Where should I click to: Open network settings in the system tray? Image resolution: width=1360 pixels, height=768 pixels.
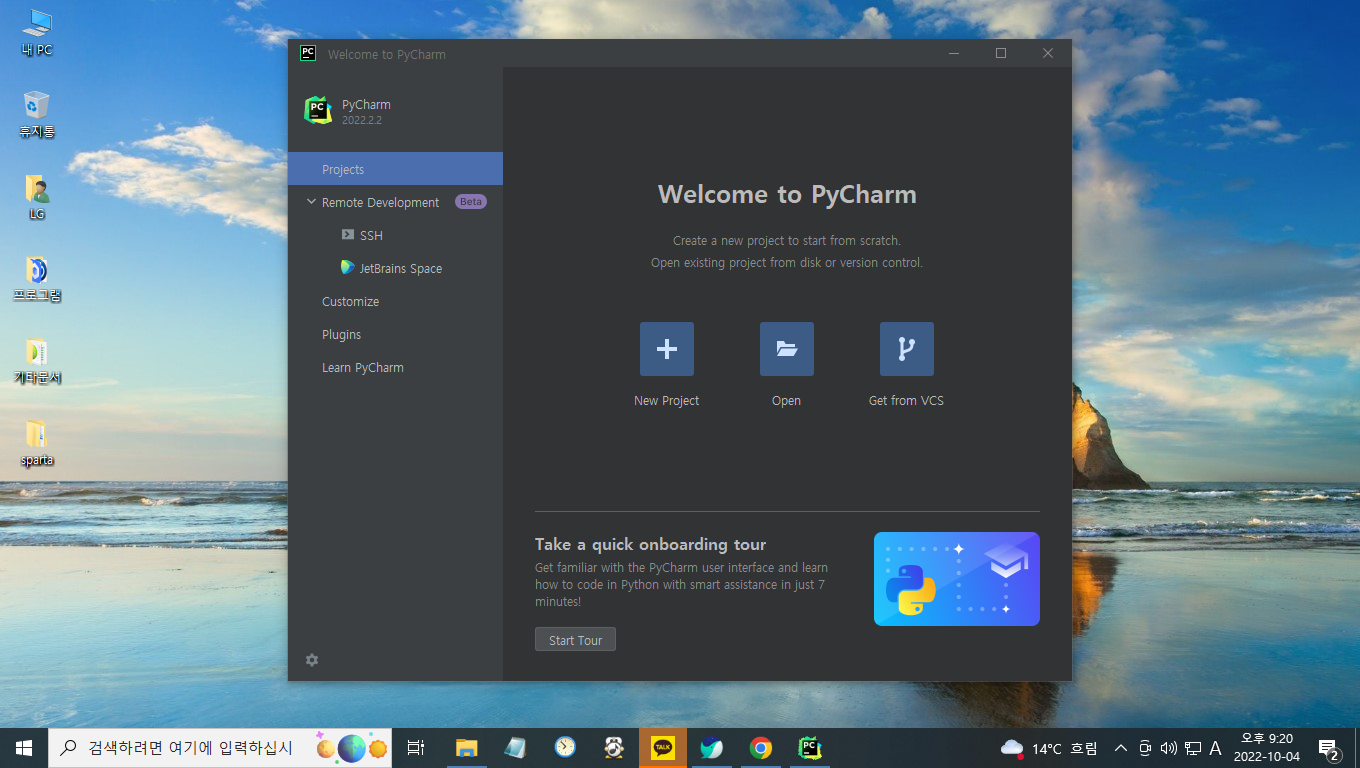[1192, 748]
